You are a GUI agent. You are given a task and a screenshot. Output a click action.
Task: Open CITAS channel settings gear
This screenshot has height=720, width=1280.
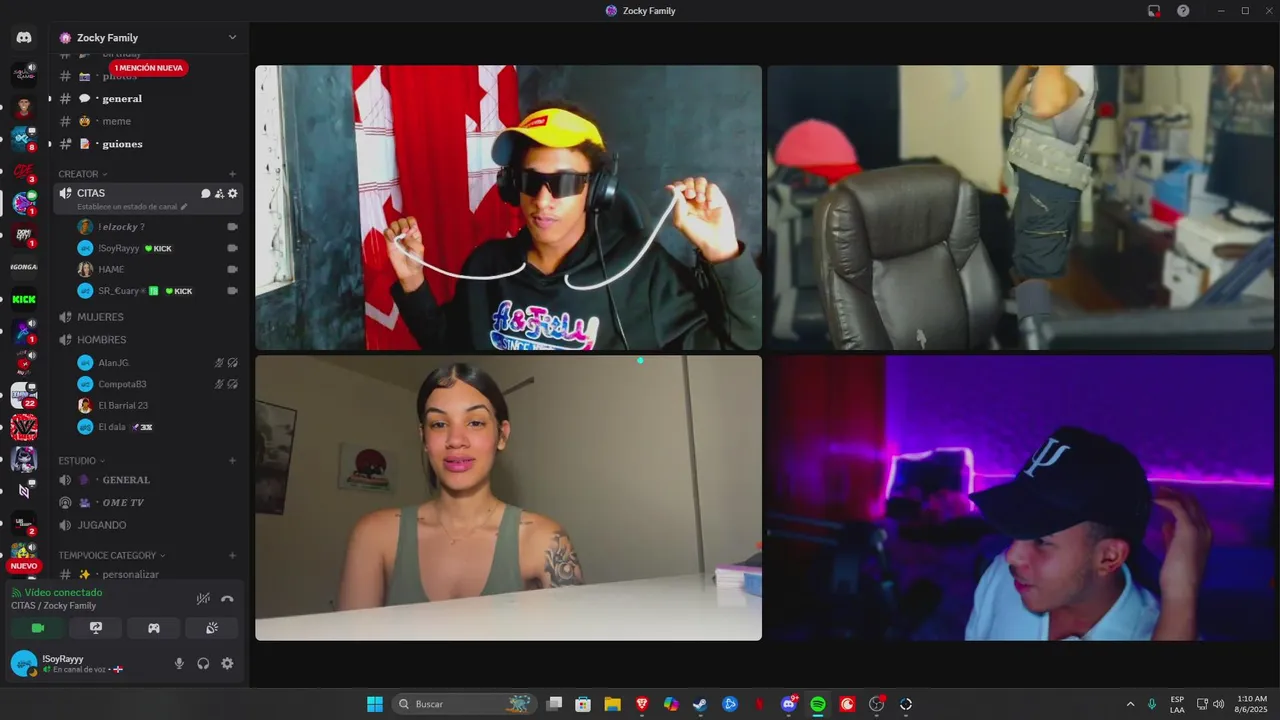233,193
